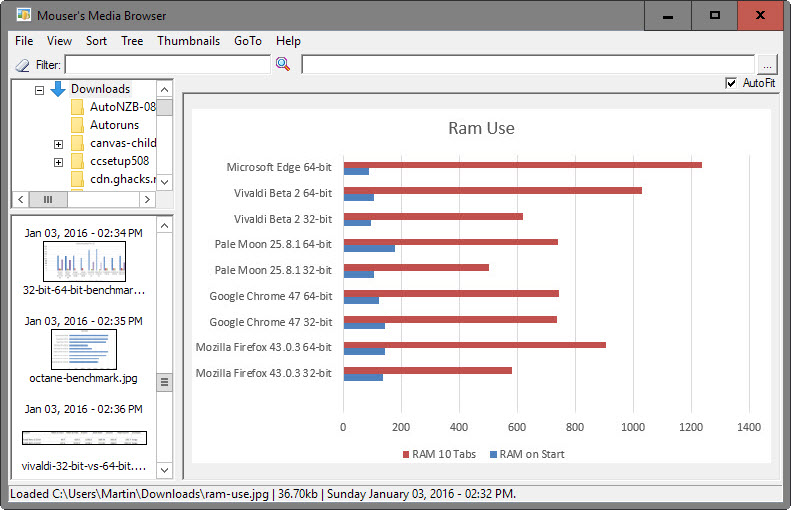Click the Mouser's Media Browser title icon
791x510 pixels.
(x=23, y=15)
